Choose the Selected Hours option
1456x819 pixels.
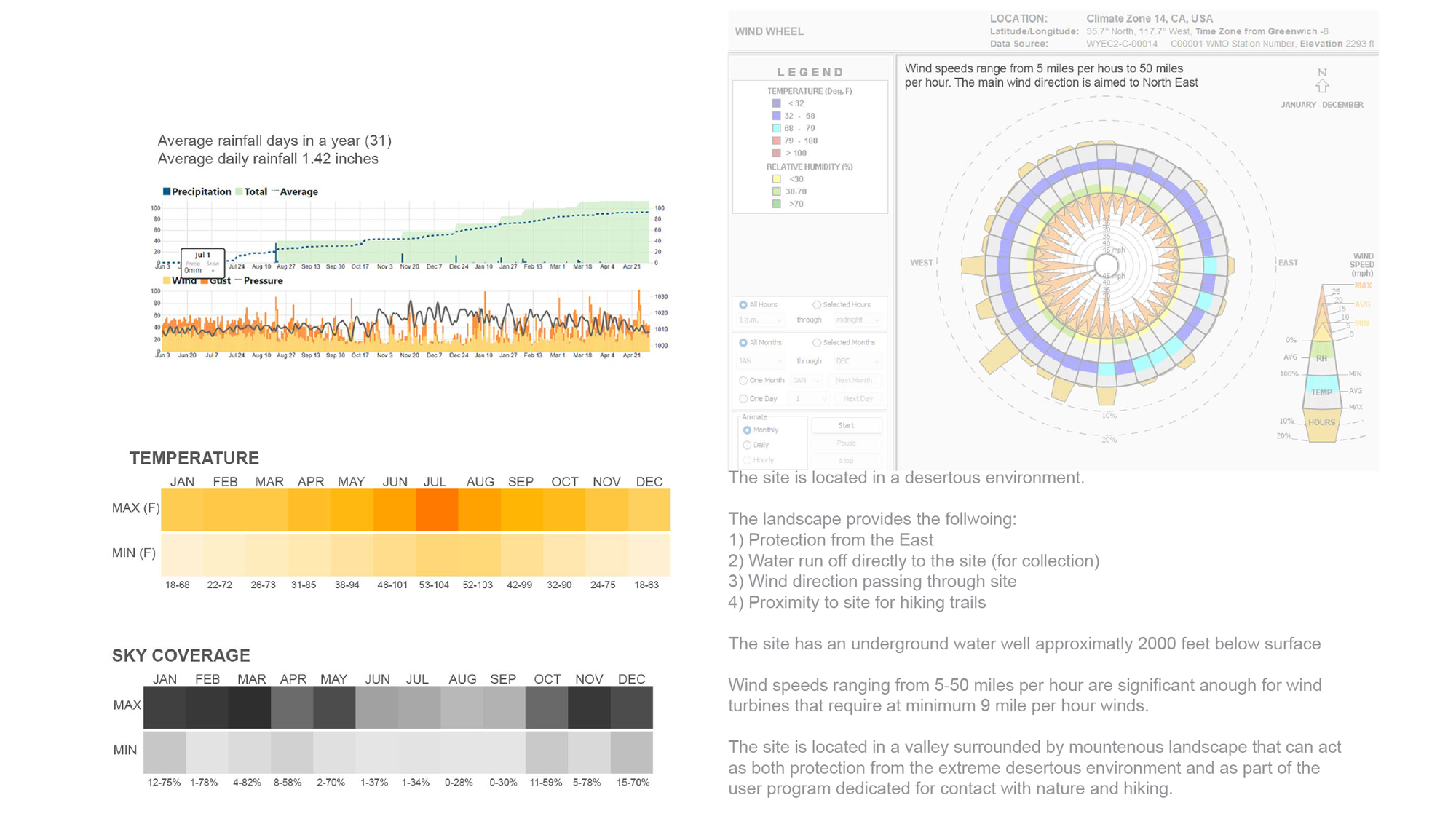coord(817,305)
